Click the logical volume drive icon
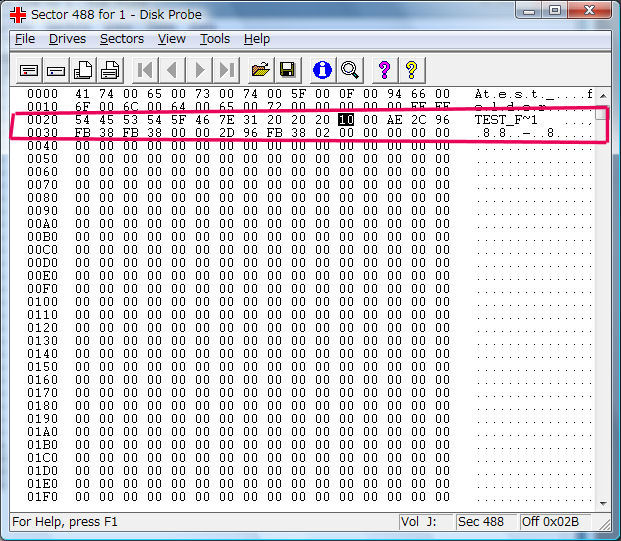621x541 pixels. click(56, 70)
